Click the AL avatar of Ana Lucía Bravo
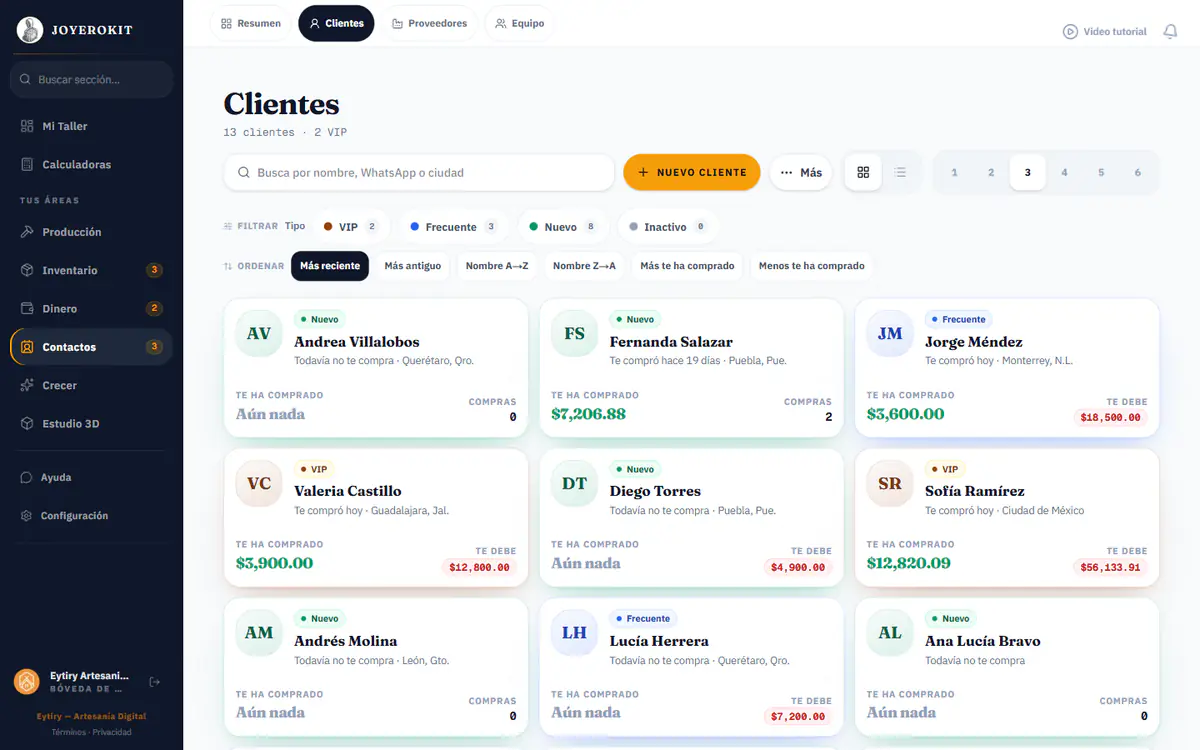The height and width of the screenshot is (750, 1200). (x=890, y=633)
